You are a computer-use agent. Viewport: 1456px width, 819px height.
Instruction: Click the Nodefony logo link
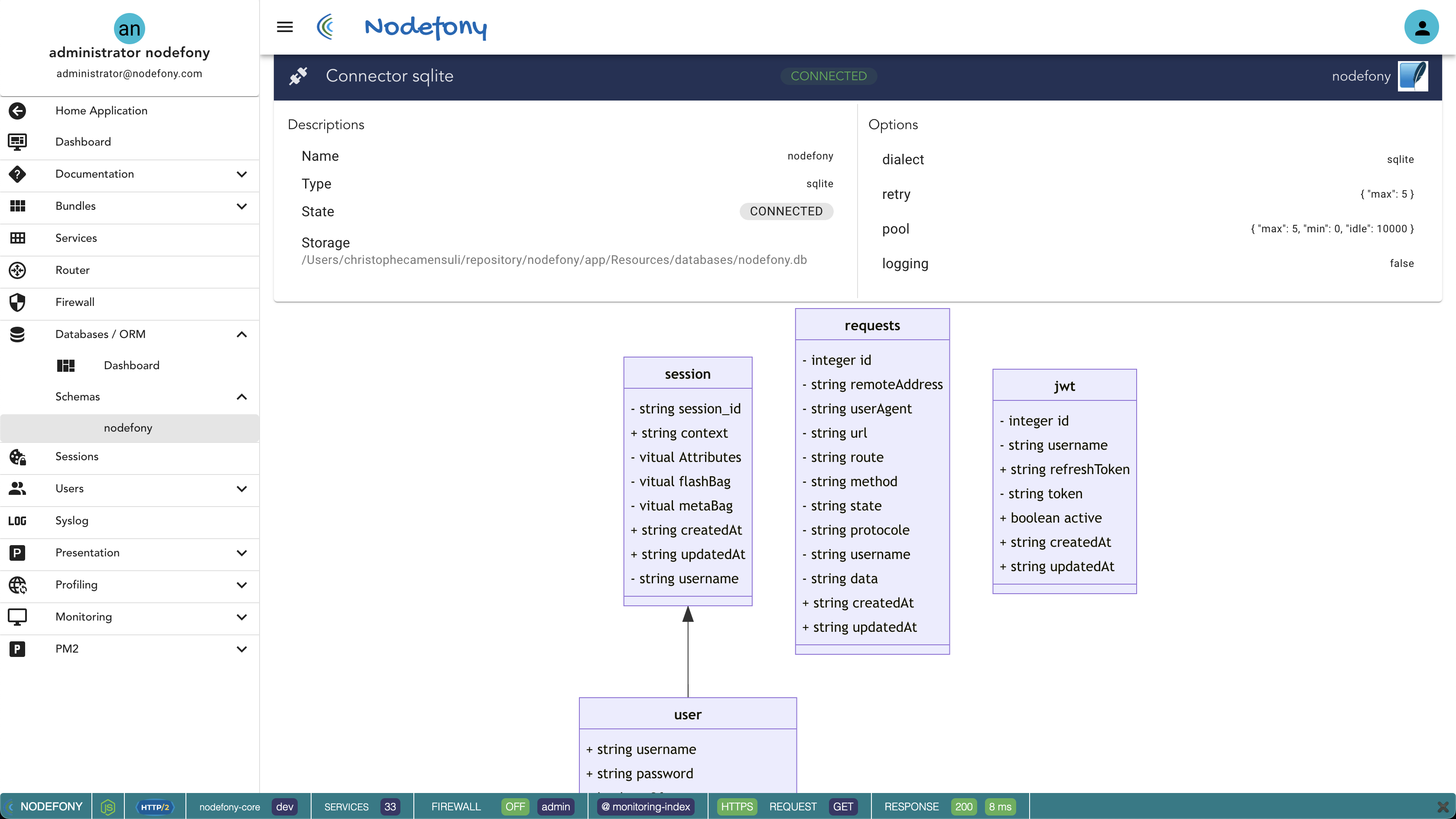click(x=425, y=26)
